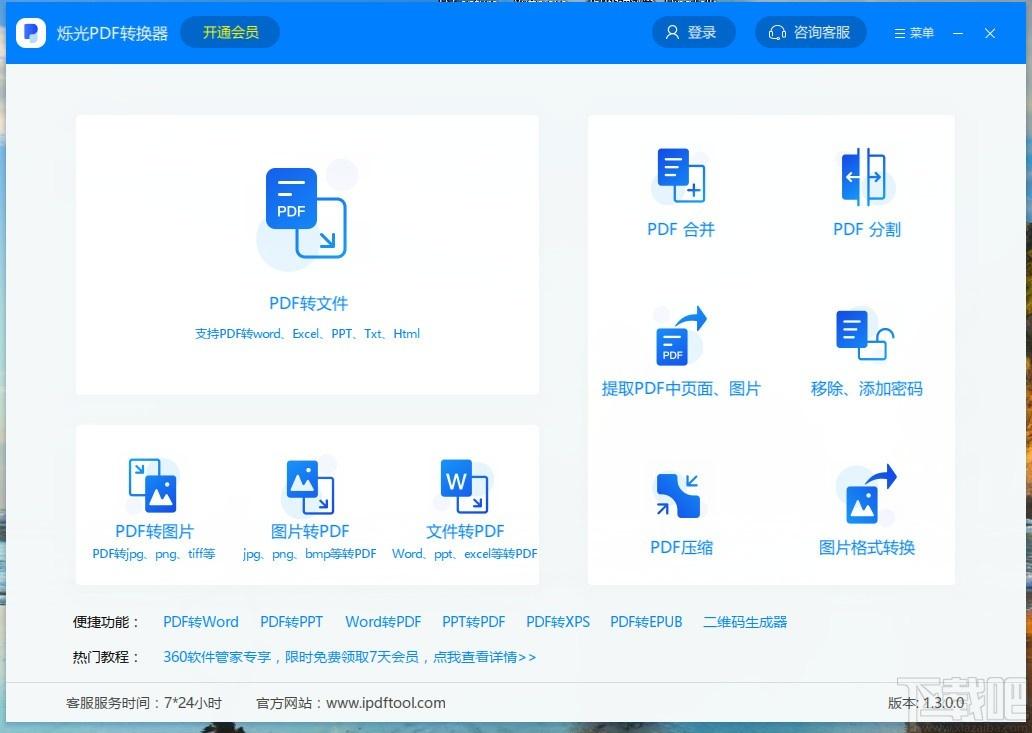Click the 文件转PDF label text
1032x733 pixels.
465,531
